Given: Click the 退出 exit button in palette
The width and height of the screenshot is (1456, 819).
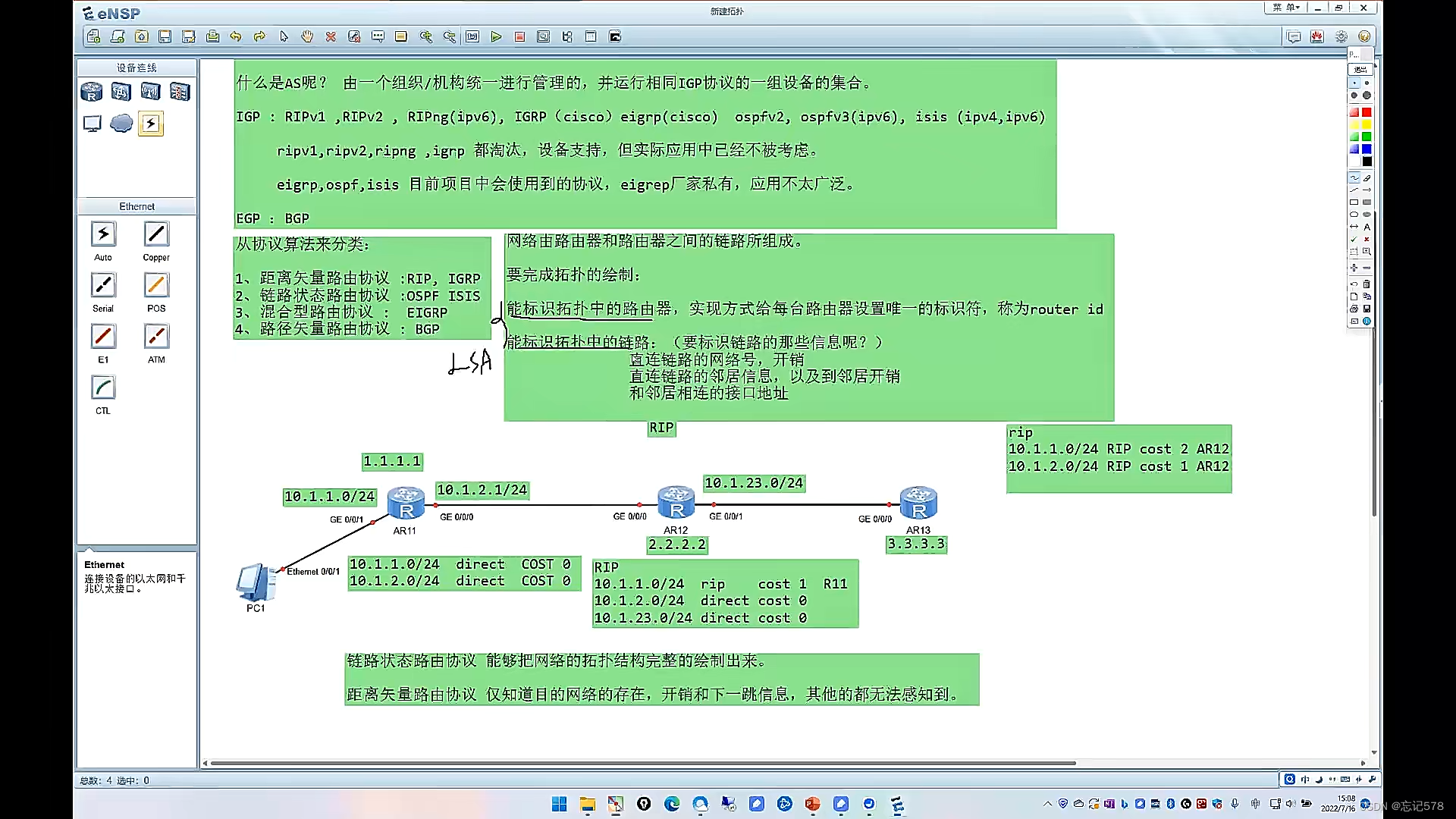Looking at the screenshot, I should (x=1360, y=69).
